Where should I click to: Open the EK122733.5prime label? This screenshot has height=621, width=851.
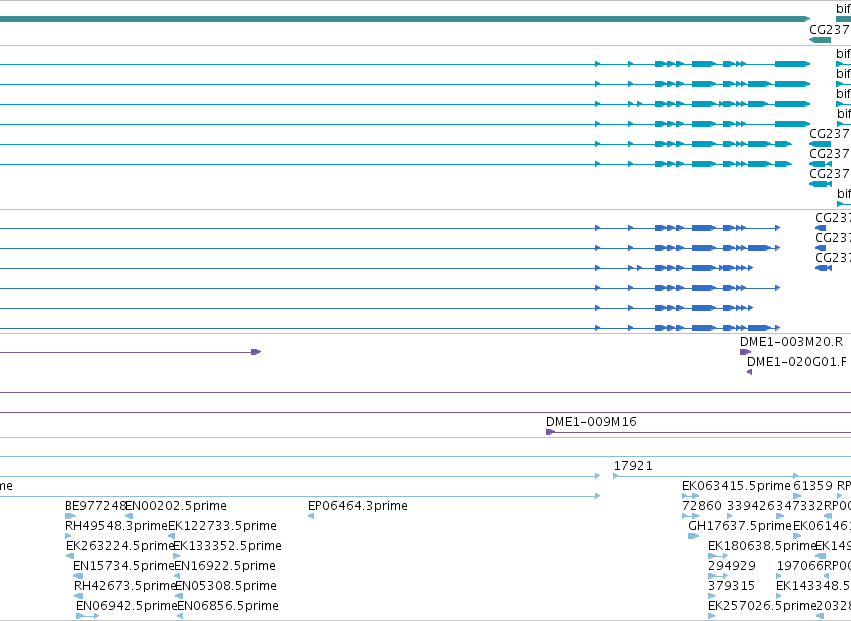point(223,526)
